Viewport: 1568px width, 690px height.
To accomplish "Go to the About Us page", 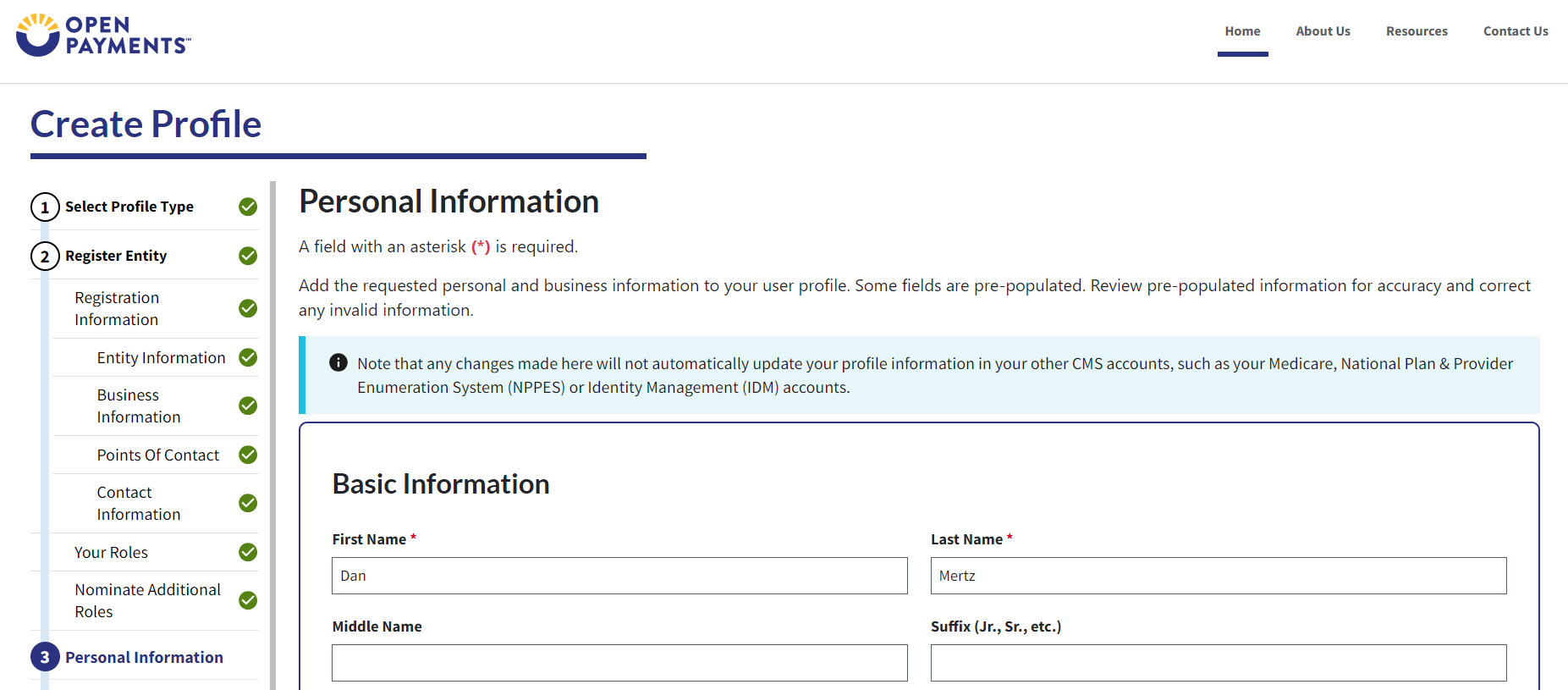I will click(x=1323, y=31).
